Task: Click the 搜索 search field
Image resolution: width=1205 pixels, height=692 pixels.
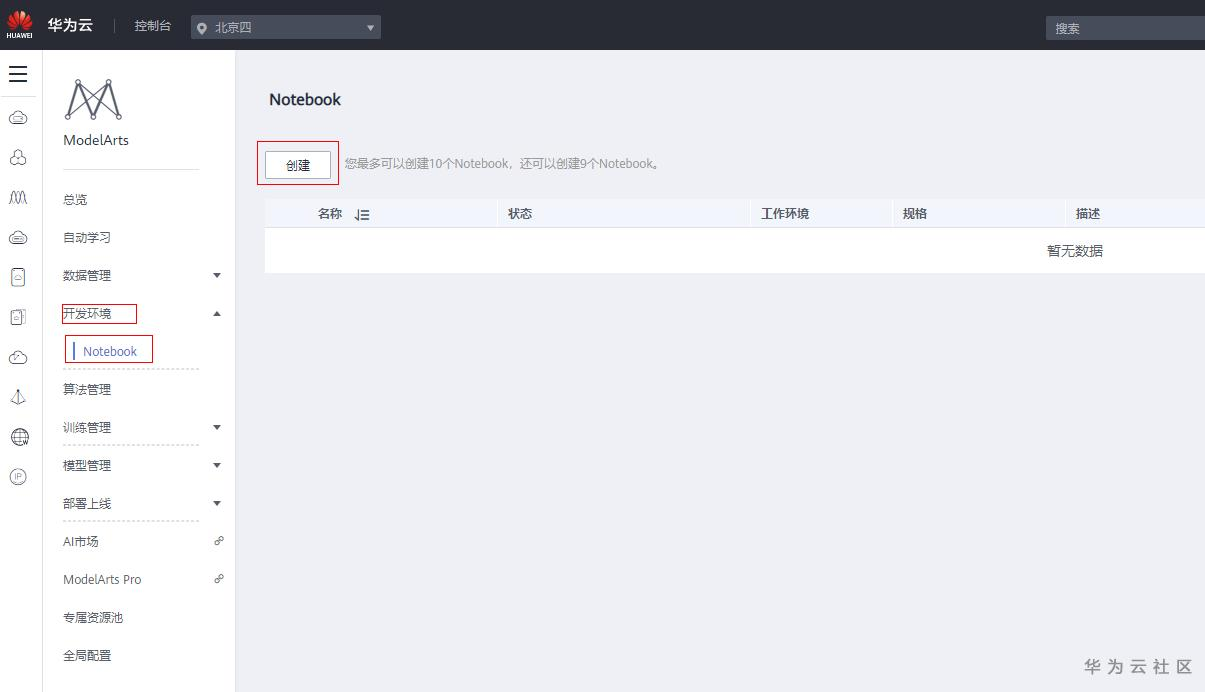Action: click(1125, 28)
